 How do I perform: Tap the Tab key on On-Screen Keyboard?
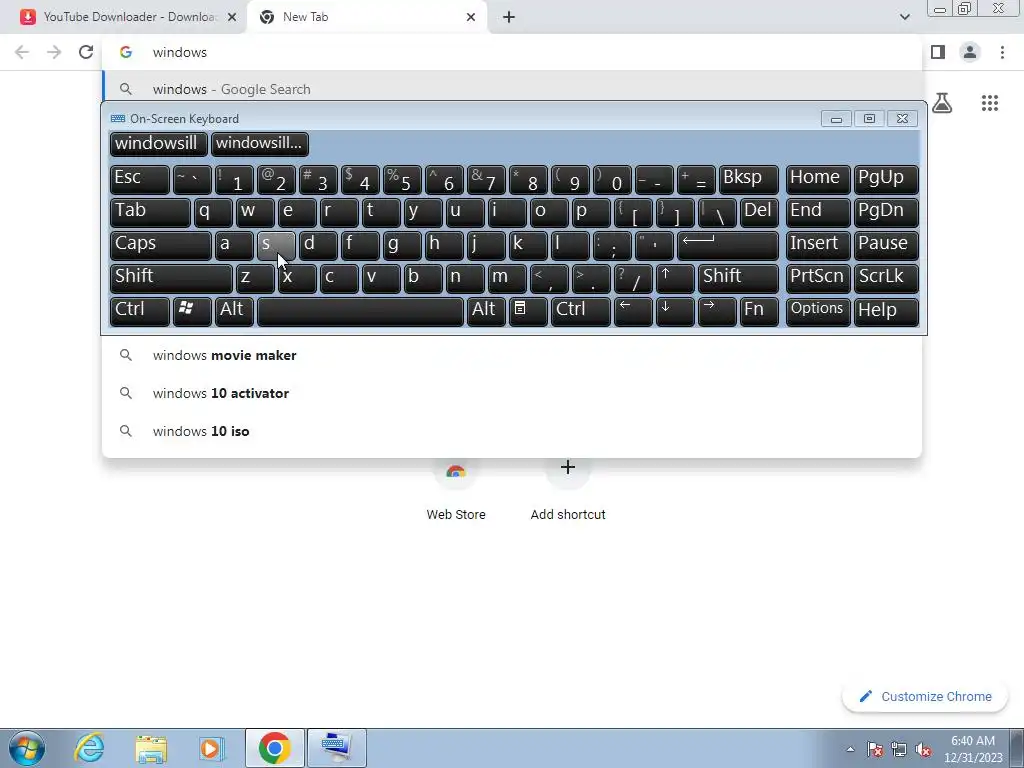click(x=150, y=212)
